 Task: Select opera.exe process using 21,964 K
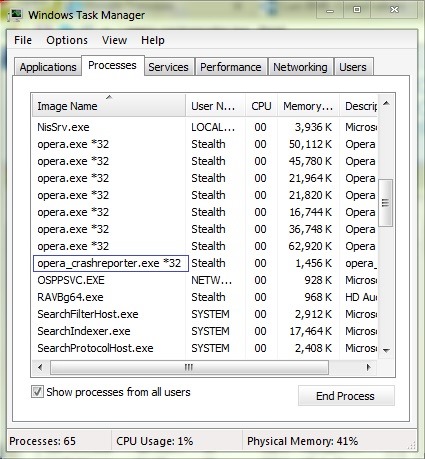(205, 178)
